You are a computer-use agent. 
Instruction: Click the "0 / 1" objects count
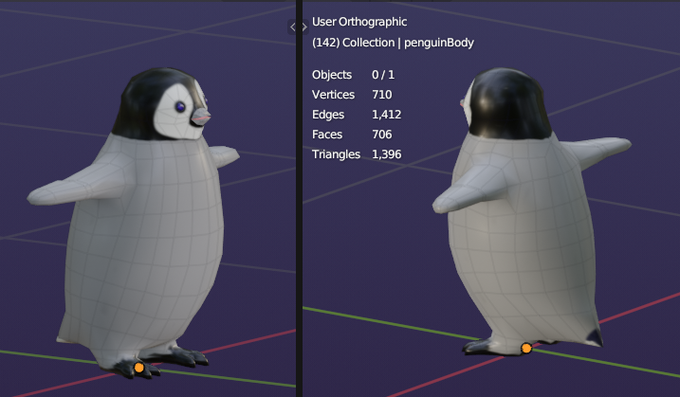383,75
